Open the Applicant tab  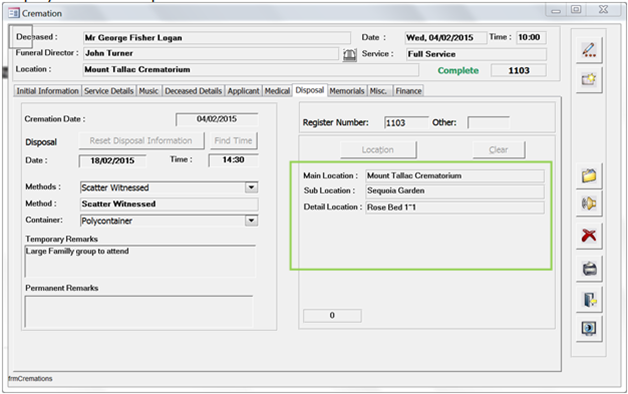pos(244,91)
